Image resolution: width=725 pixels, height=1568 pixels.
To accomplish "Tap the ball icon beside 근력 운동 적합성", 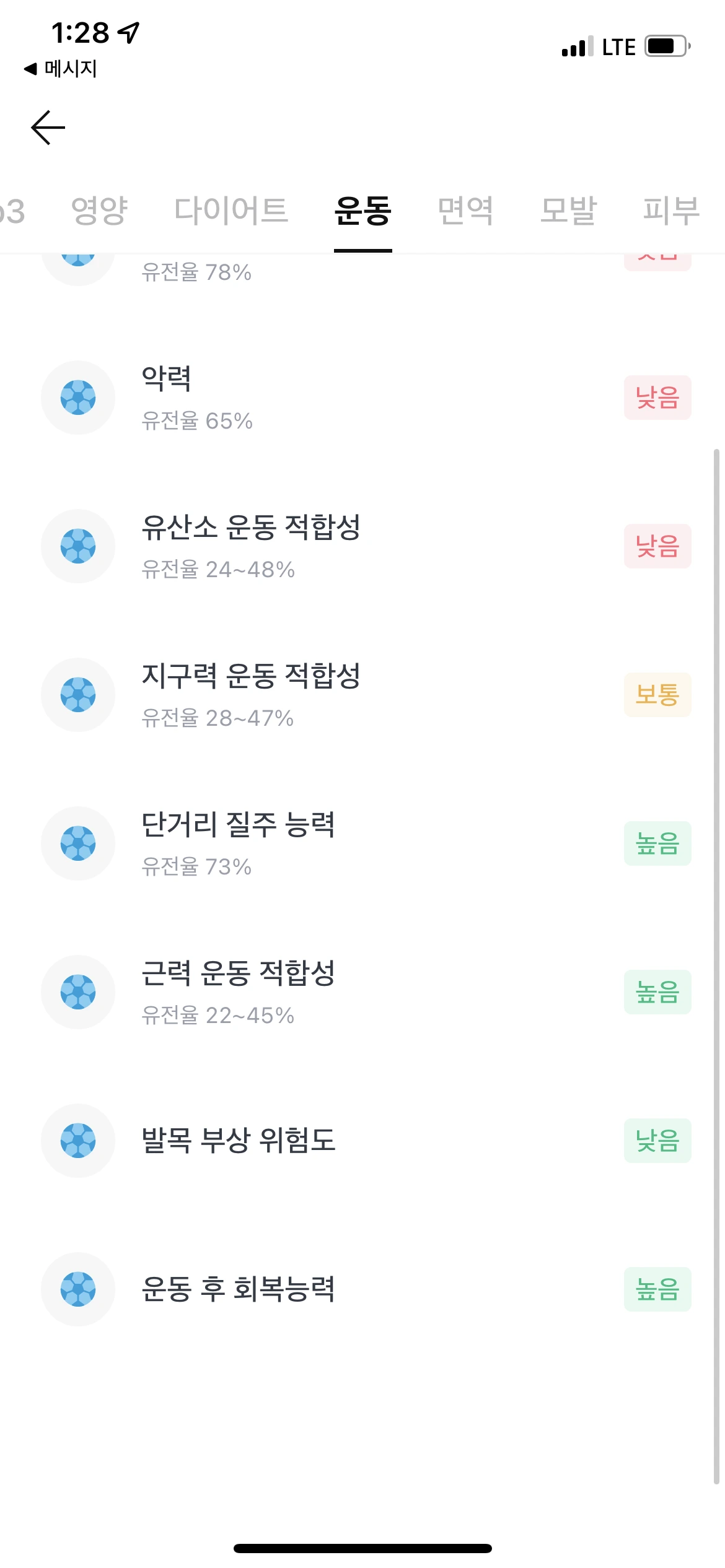I will point(78,992).
